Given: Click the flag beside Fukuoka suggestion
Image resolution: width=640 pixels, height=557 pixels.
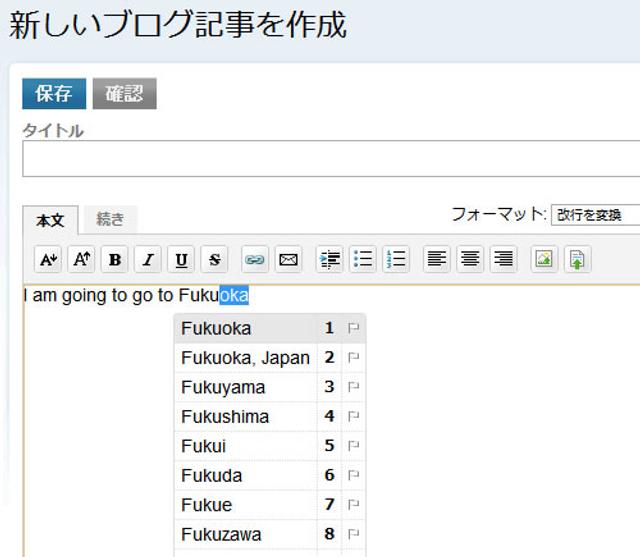Looking at the screenshot, I should 353,328.
